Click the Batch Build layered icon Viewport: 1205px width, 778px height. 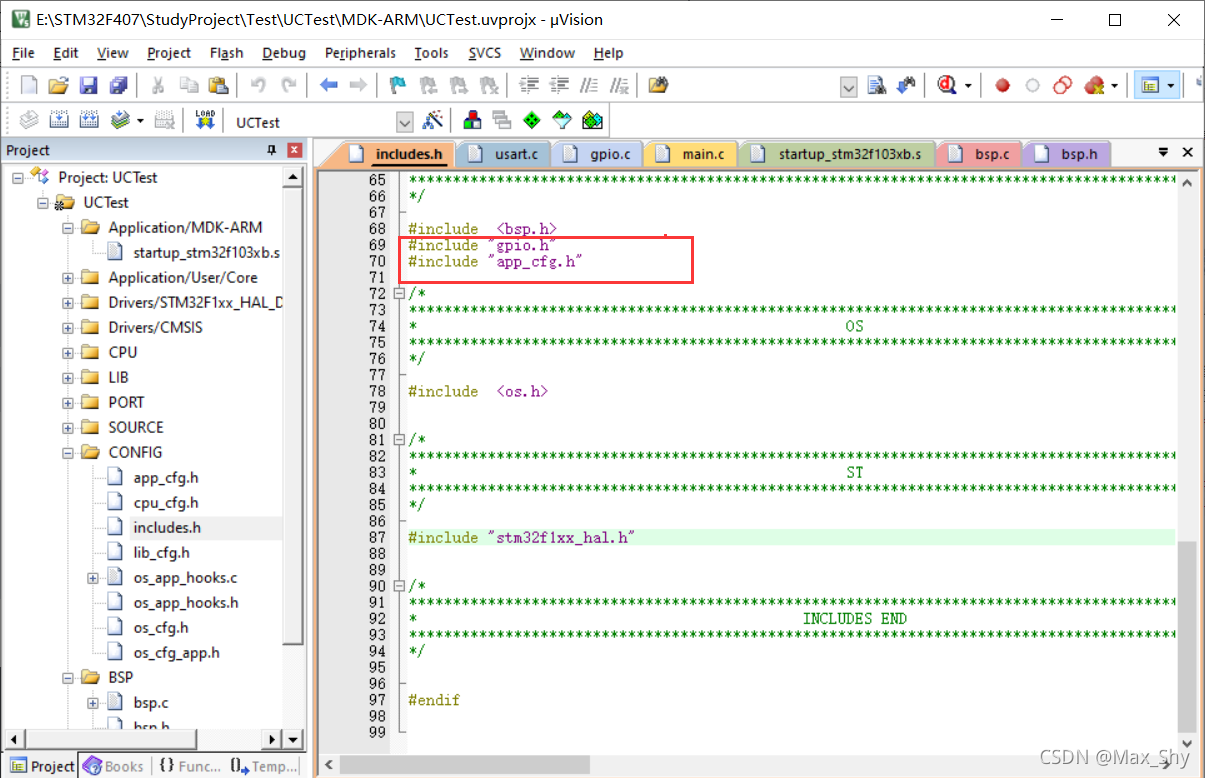click(x=120, y=121)
